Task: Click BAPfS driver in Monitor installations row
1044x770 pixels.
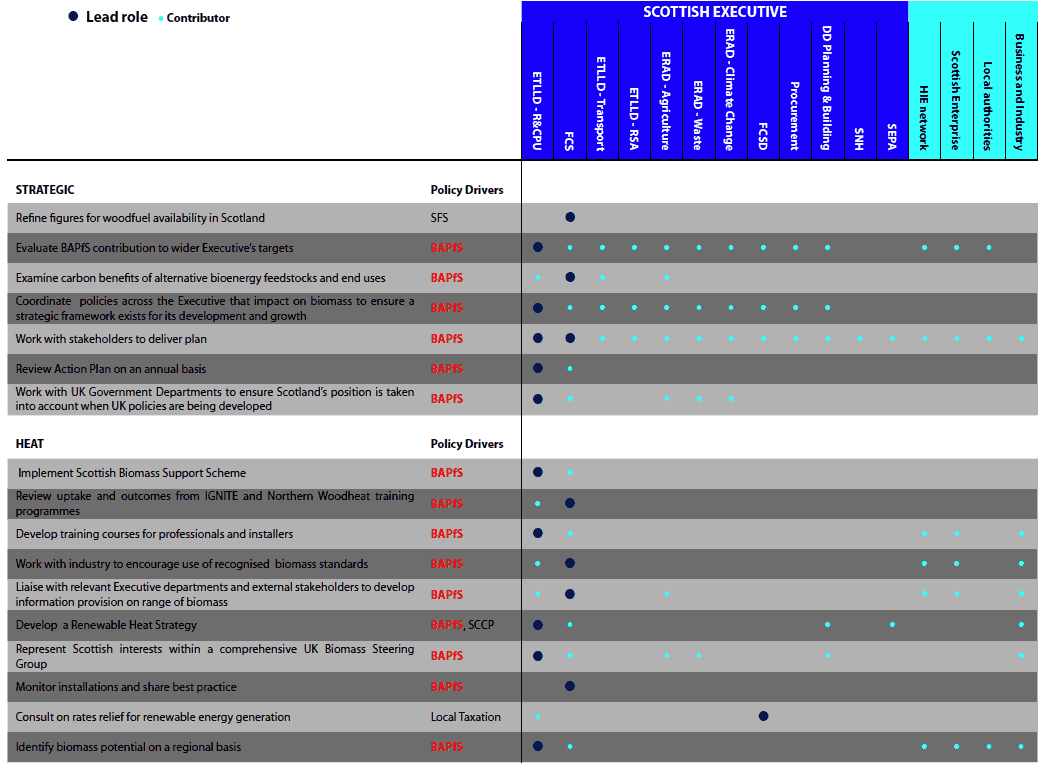Action: (447, 687)
